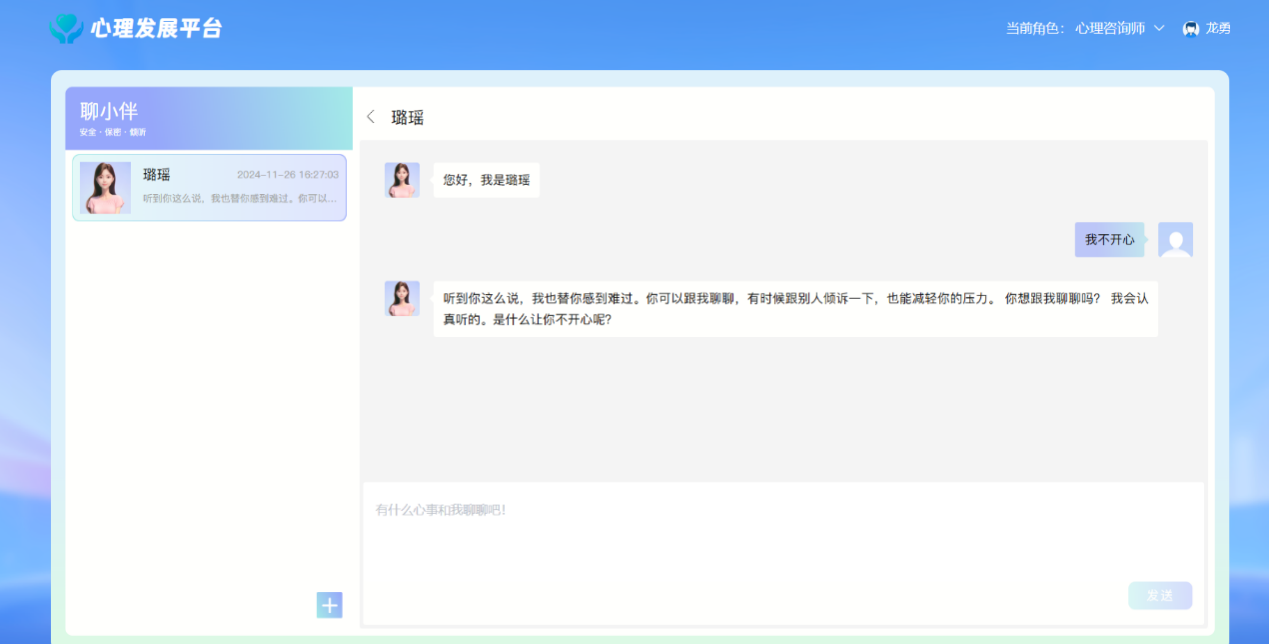
Task: Click the chevron arrow beside 心理咨询师
Action: click(x=1159, y=28)
